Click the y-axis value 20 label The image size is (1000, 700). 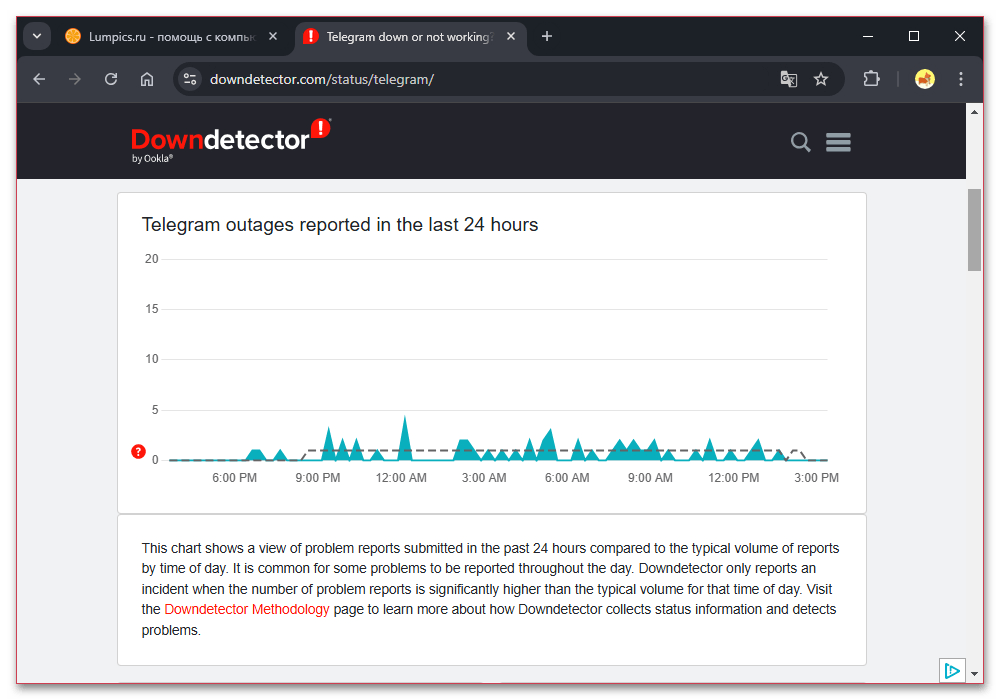click(x=152, y=259)
